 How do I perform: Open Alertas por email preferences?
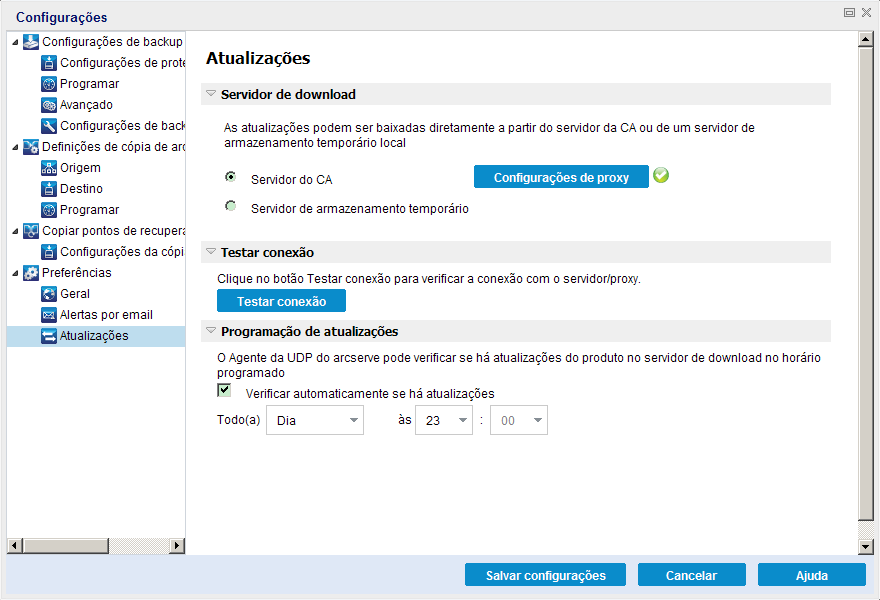click(106, 315)
